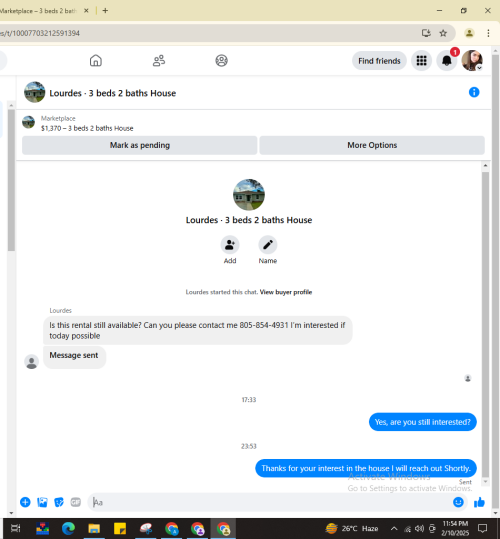Edit chat name with pencil icon
This screenshot has width=500, height=539.
coord(268,245)
